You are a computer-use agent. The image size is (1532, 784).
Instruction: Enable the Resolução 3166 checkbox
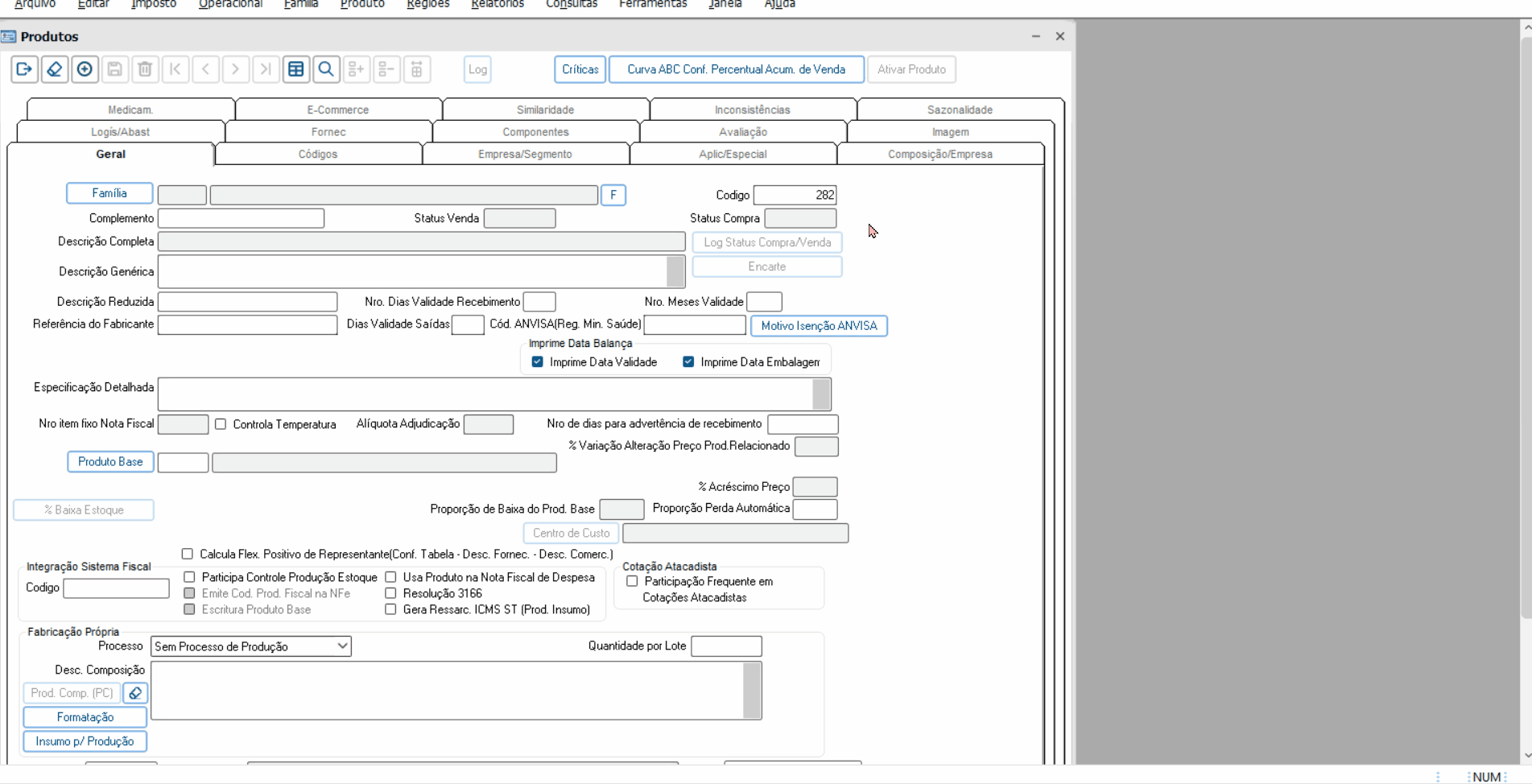coord(391,593)
